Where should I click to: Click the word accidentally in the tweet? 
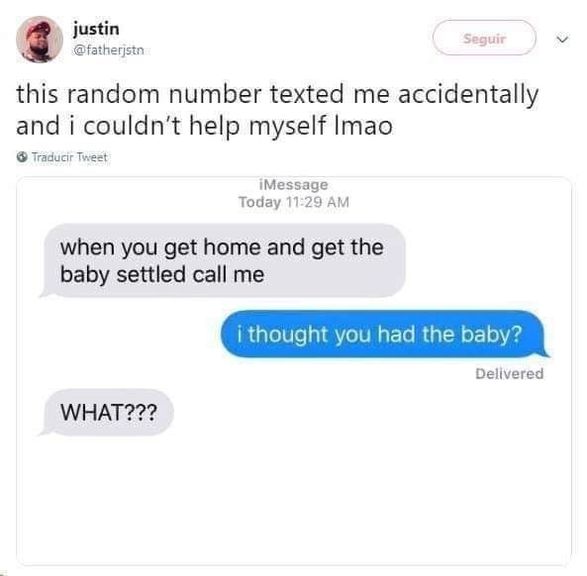(x=468, y=95)
